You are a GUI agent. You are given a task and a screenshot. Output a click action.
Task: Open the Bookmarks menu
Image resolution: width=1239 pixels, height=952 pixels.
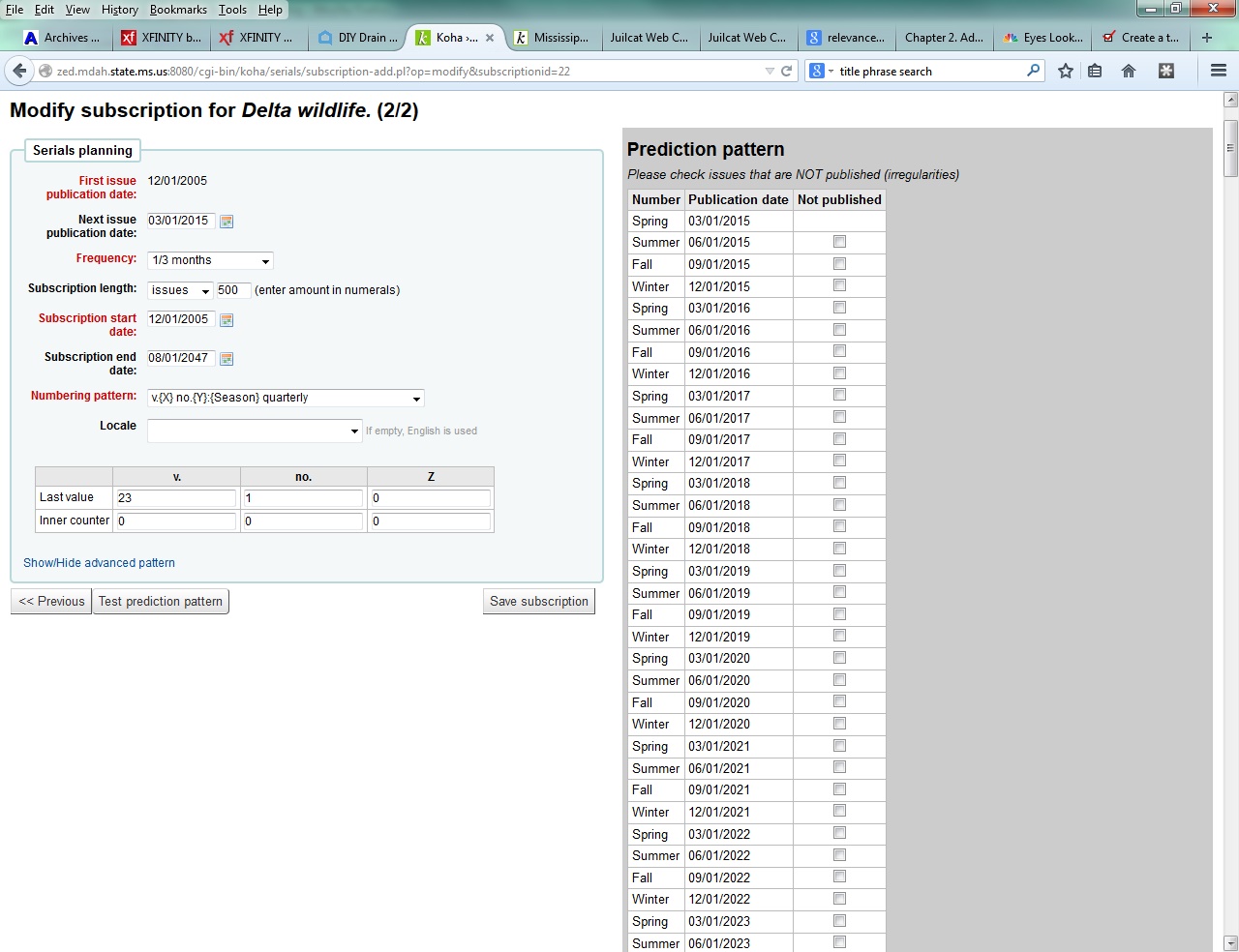click(178, 10)
